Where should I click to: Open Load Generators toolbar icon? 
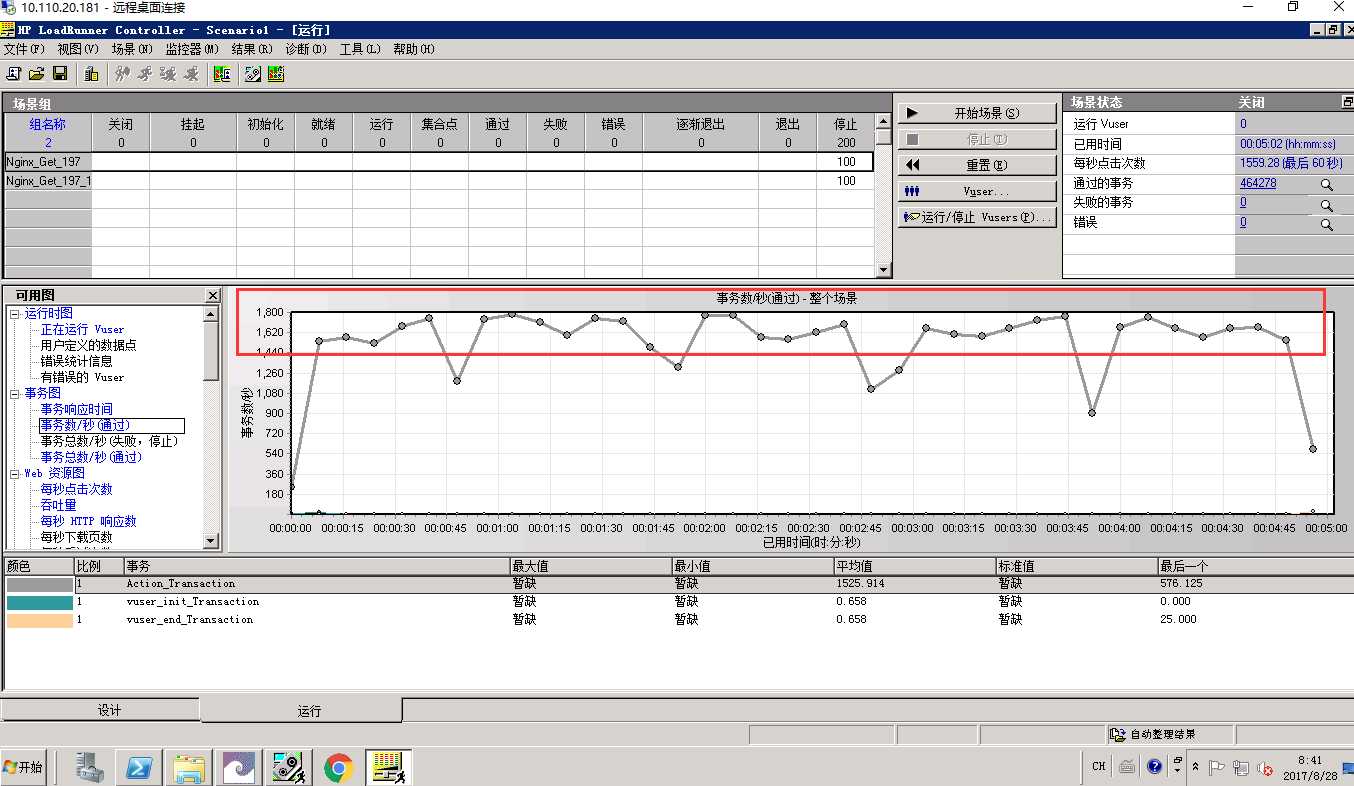pyautogui.click(x=91, y=73)
